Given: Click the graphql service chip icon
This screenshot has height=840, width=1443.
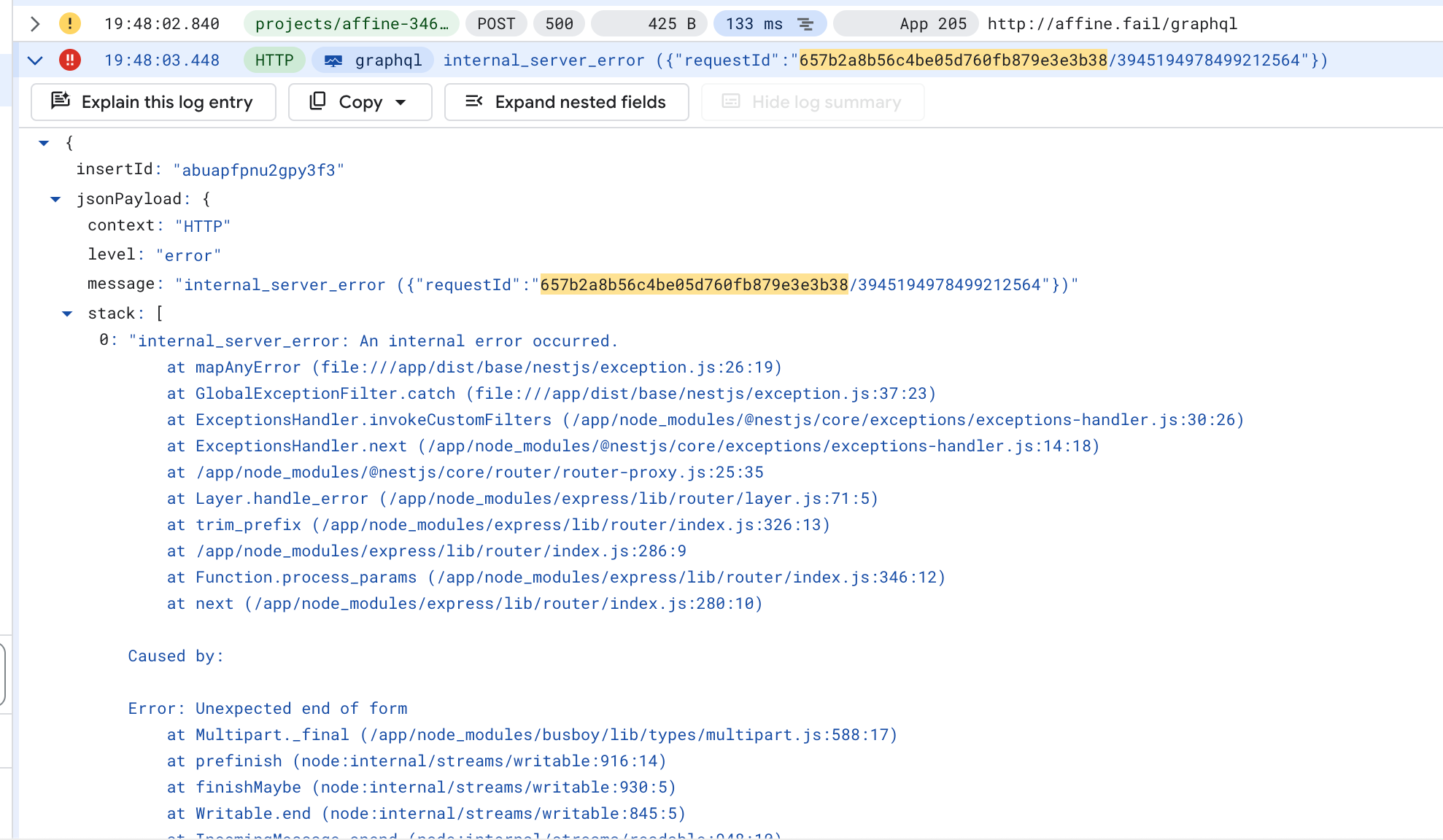Looking at the screenshot, I should (x=333, y=61).
